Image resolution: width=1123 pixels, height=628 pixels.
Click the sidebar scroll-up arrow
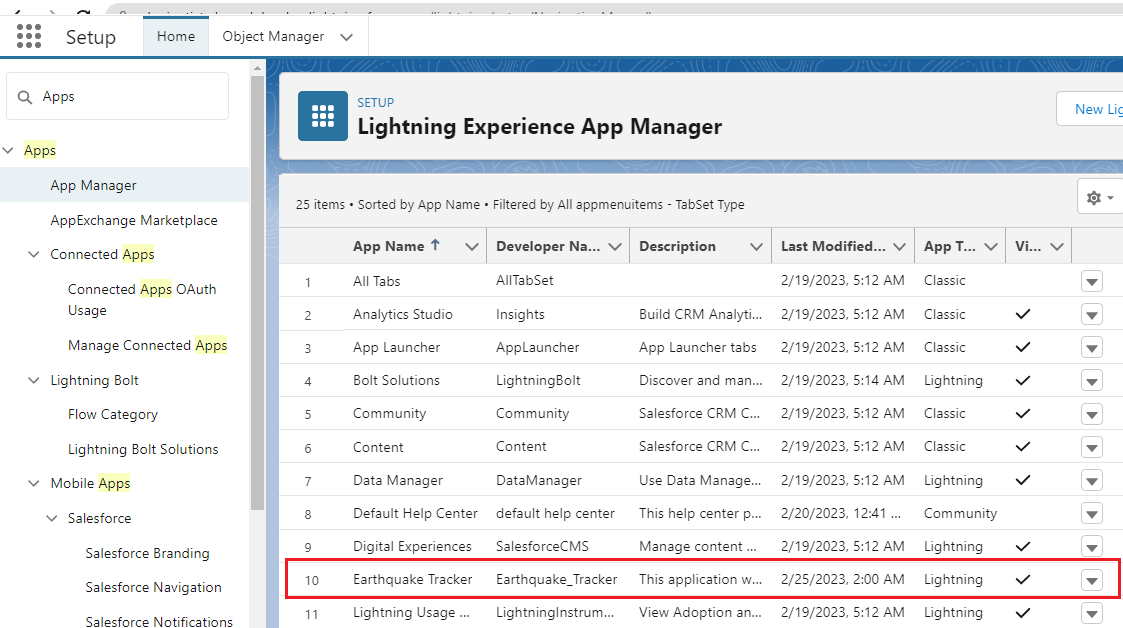pos(257,68)
